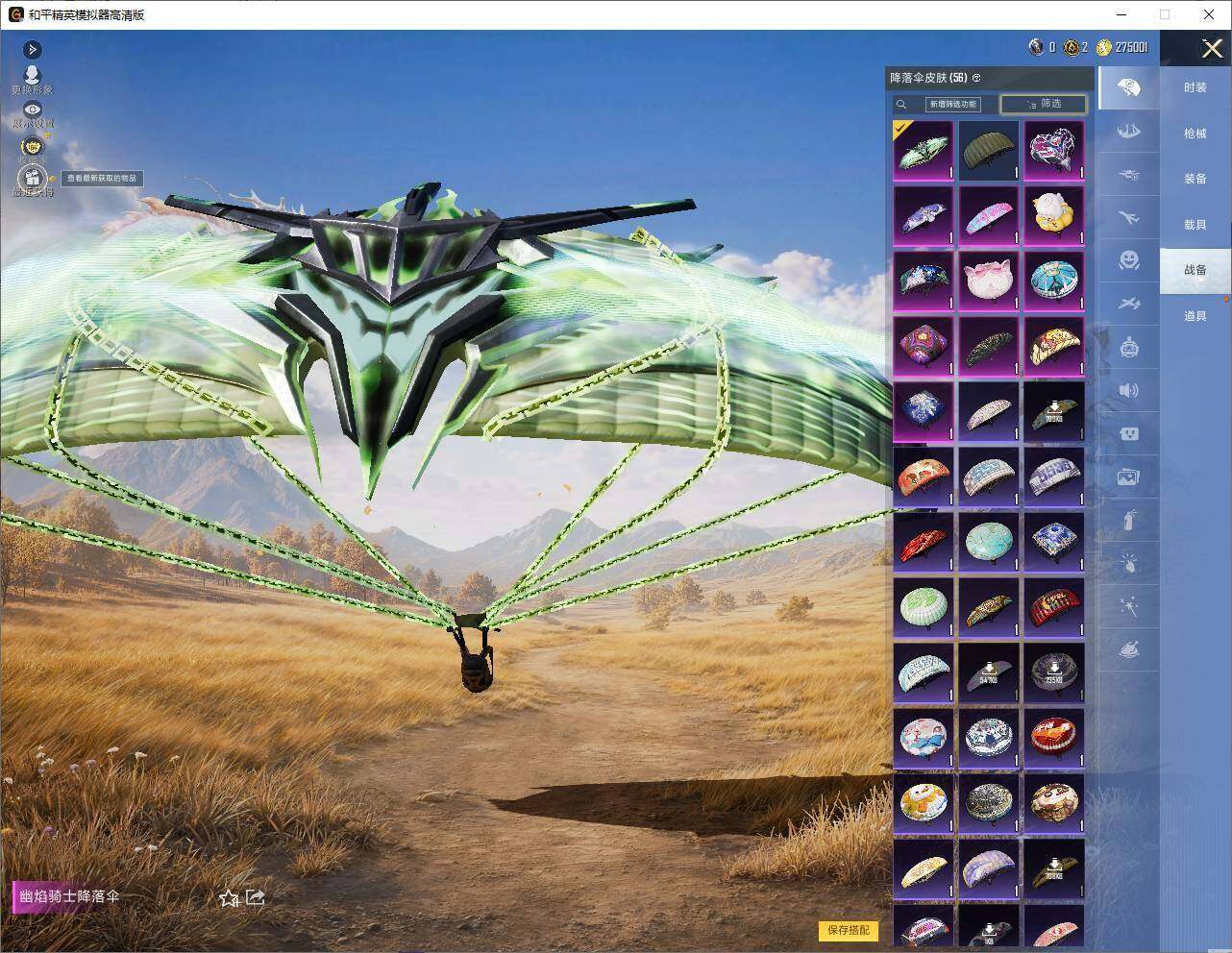Switch to the 装备 tab

(1195, 179)
